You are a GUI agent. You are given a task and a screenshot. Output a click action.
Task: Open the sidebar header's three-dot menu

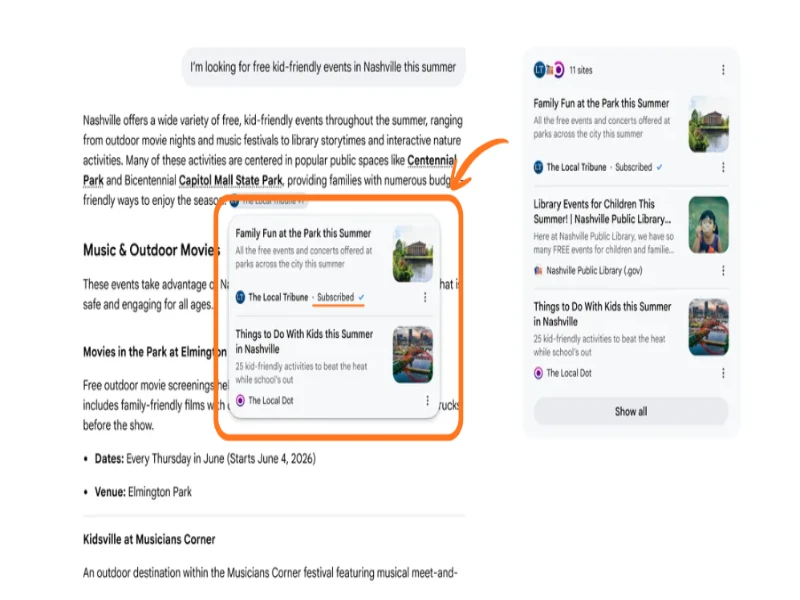[723, 70]
